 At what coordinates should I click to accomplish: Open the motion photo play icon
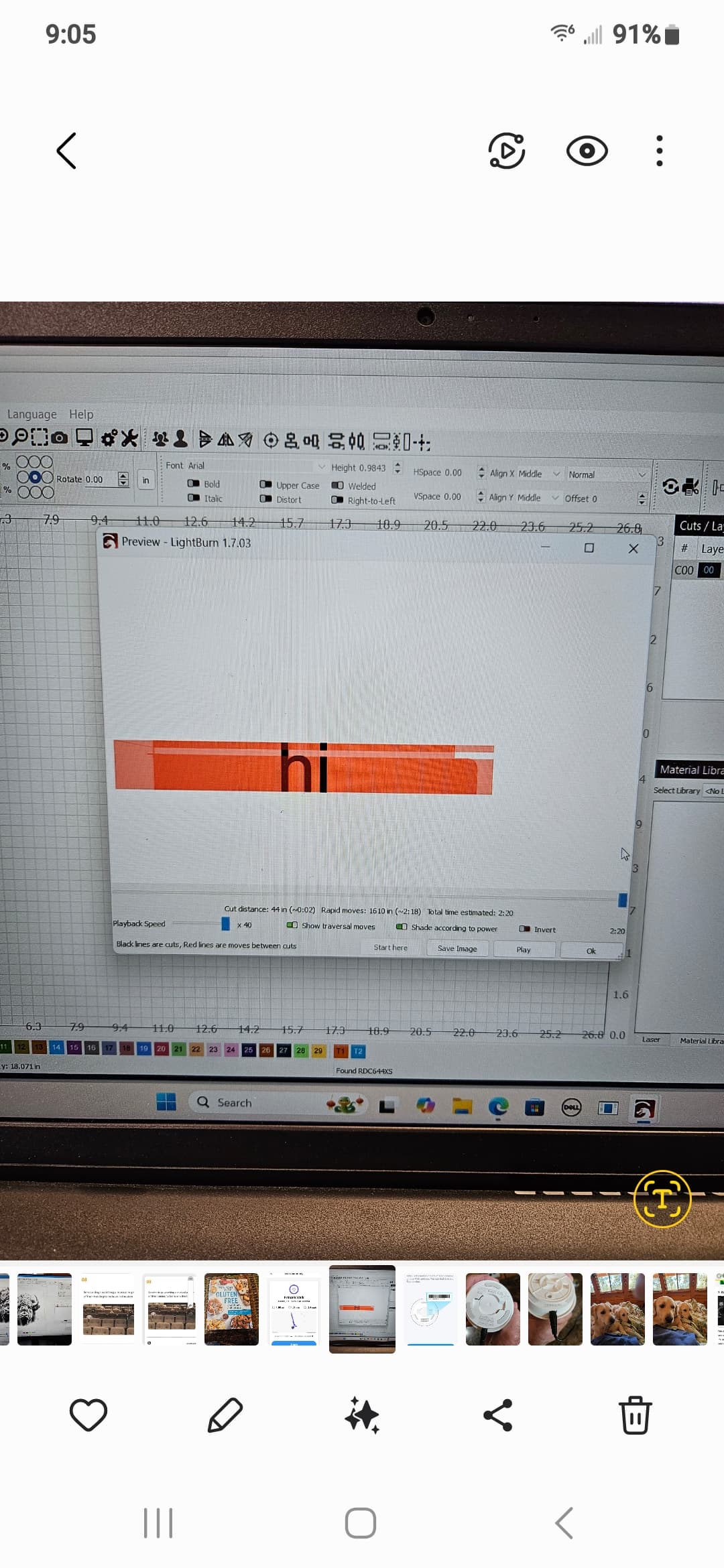(506, 151)
